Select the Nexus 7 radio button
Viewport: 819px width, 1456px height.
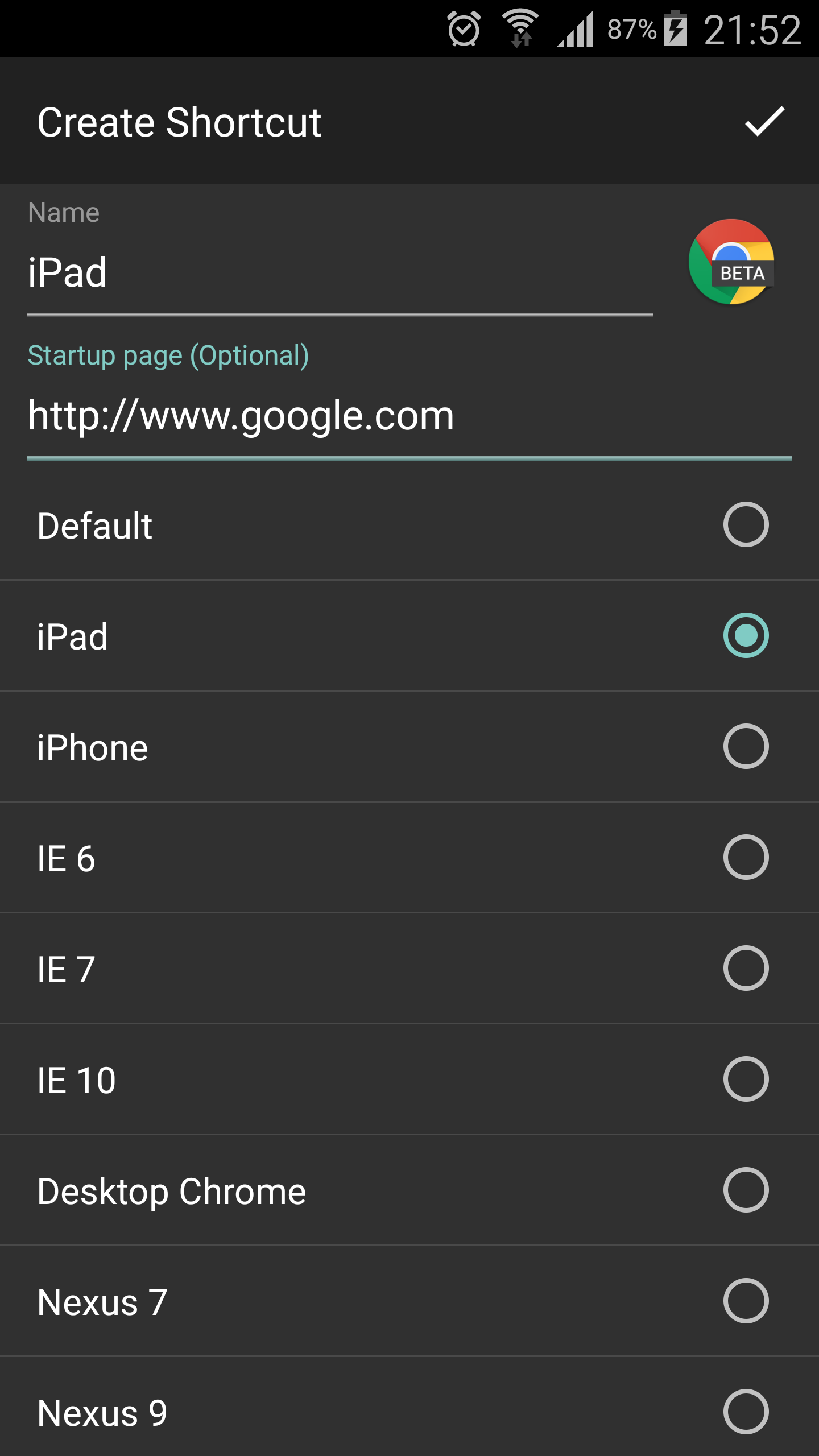pos(746,1301)
